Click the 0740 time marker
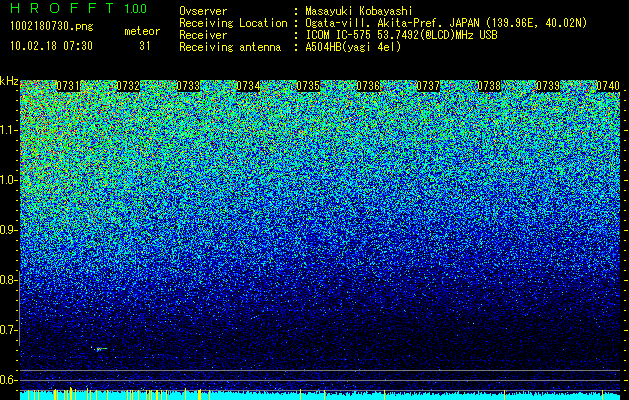 coord(608,86)
